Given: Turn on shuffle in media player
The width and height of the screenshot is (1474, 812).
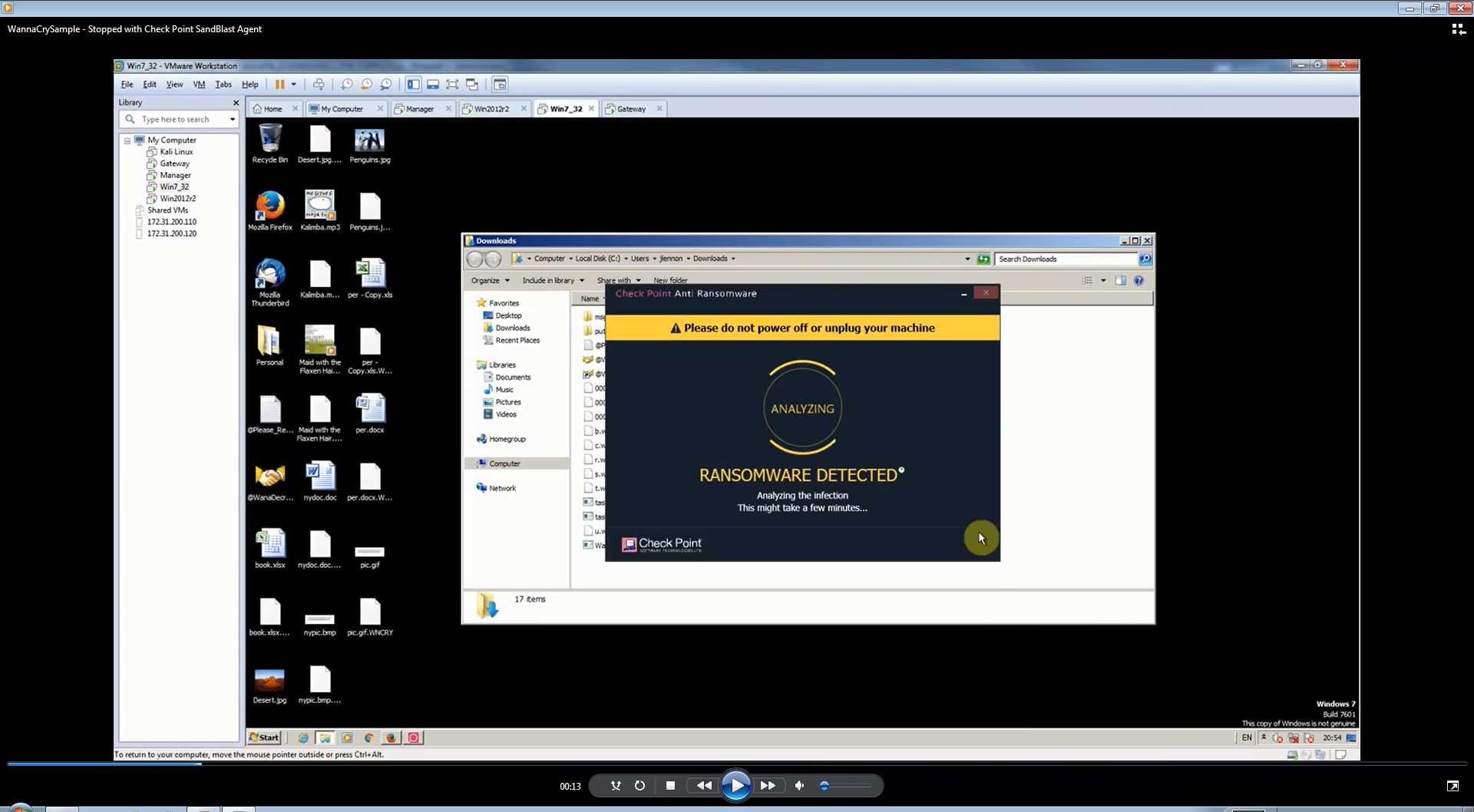Looking at the screenshot, I should [x=616, y=786].
